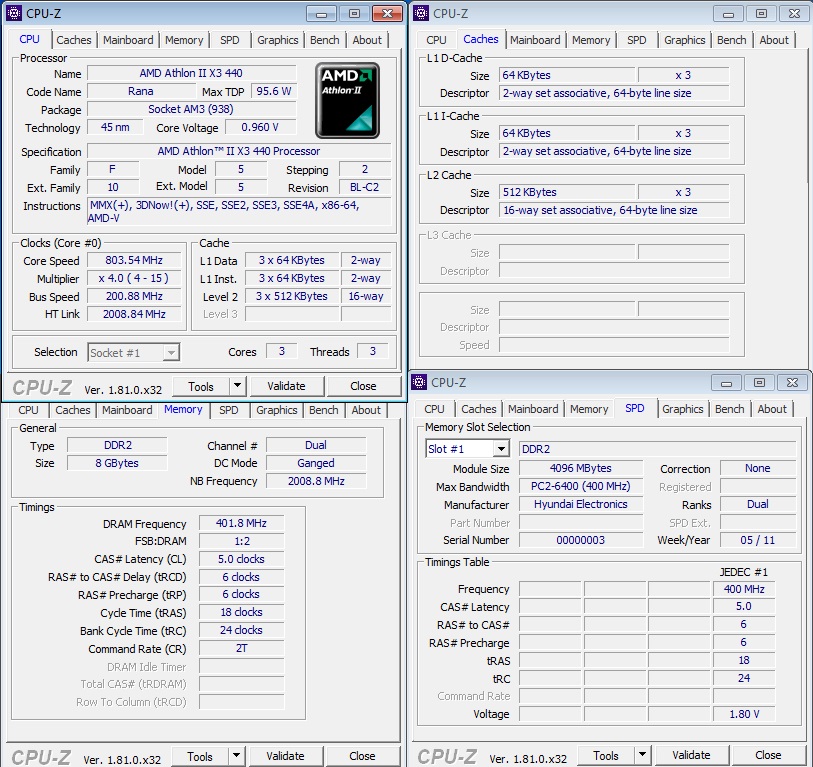Select the Bench tab in the CPU window

[325, 40]
